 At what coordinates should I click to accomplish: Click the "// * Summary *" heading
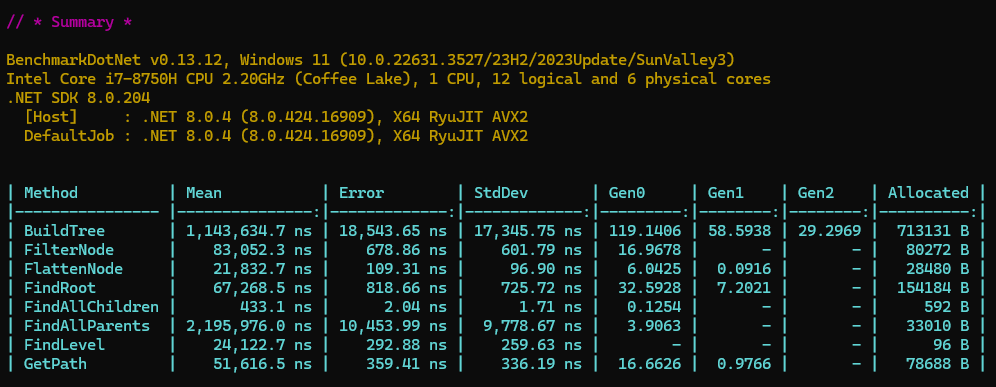(69, 22)
